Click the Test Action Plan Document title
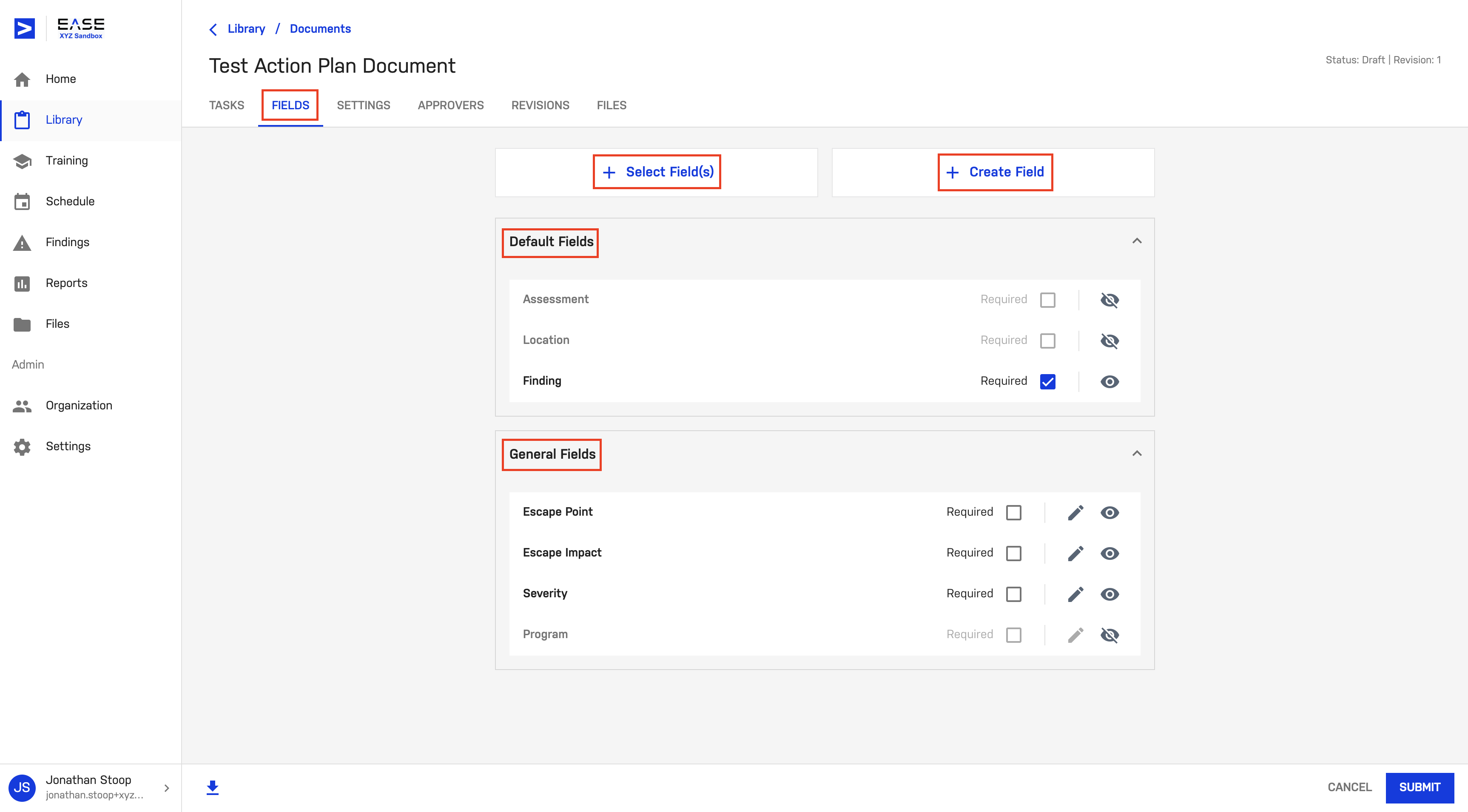 point(332,66)
